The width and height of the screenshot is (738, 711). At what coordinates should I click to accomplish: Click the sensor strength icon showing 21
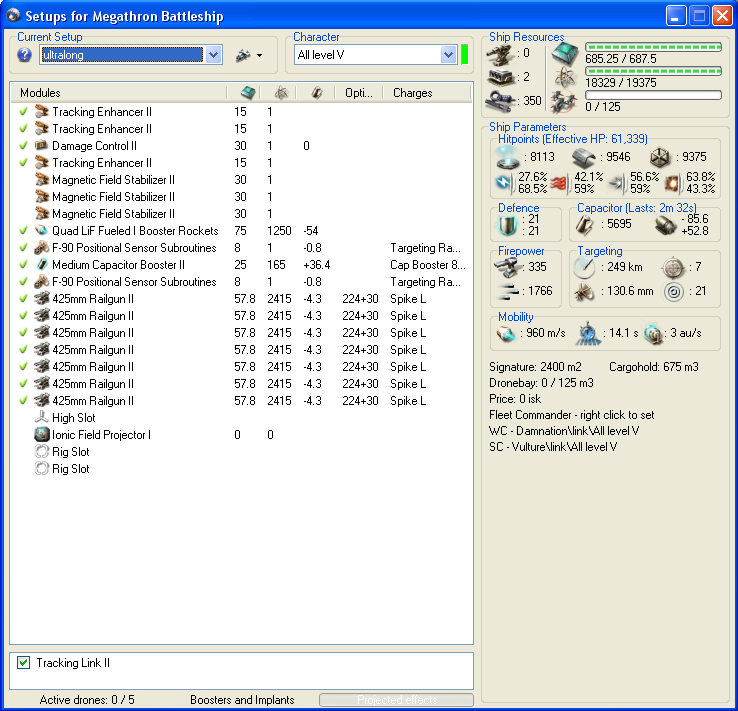click(674, 292)
